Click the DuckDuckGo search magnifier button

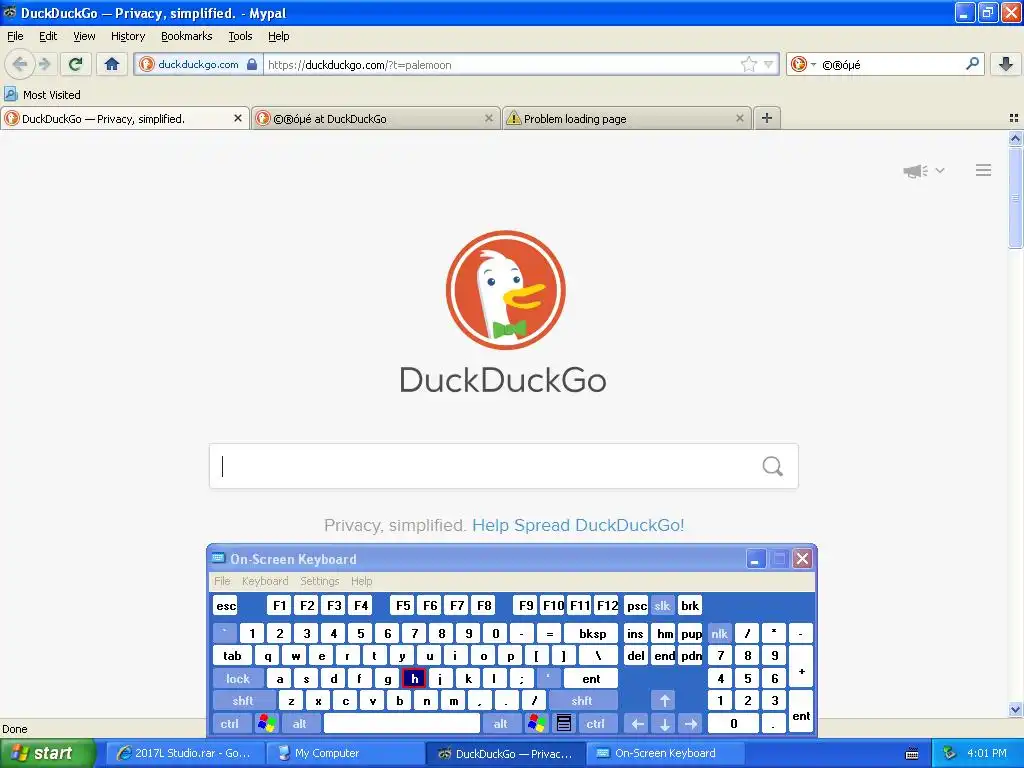point(773,466)
